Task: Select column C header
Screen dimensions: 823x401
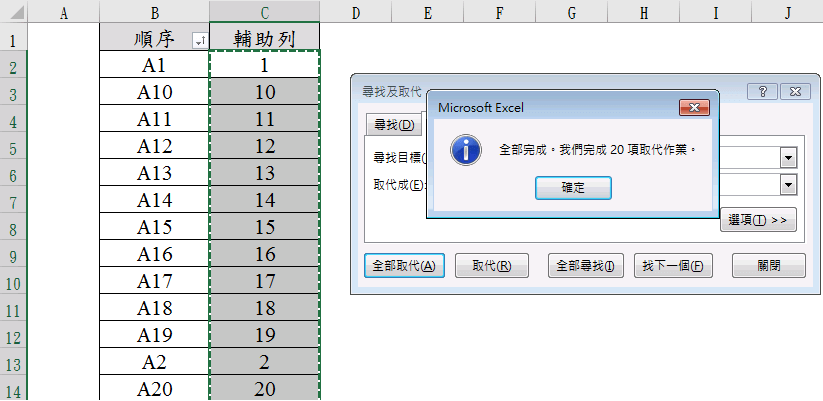Action: point(264,12)
